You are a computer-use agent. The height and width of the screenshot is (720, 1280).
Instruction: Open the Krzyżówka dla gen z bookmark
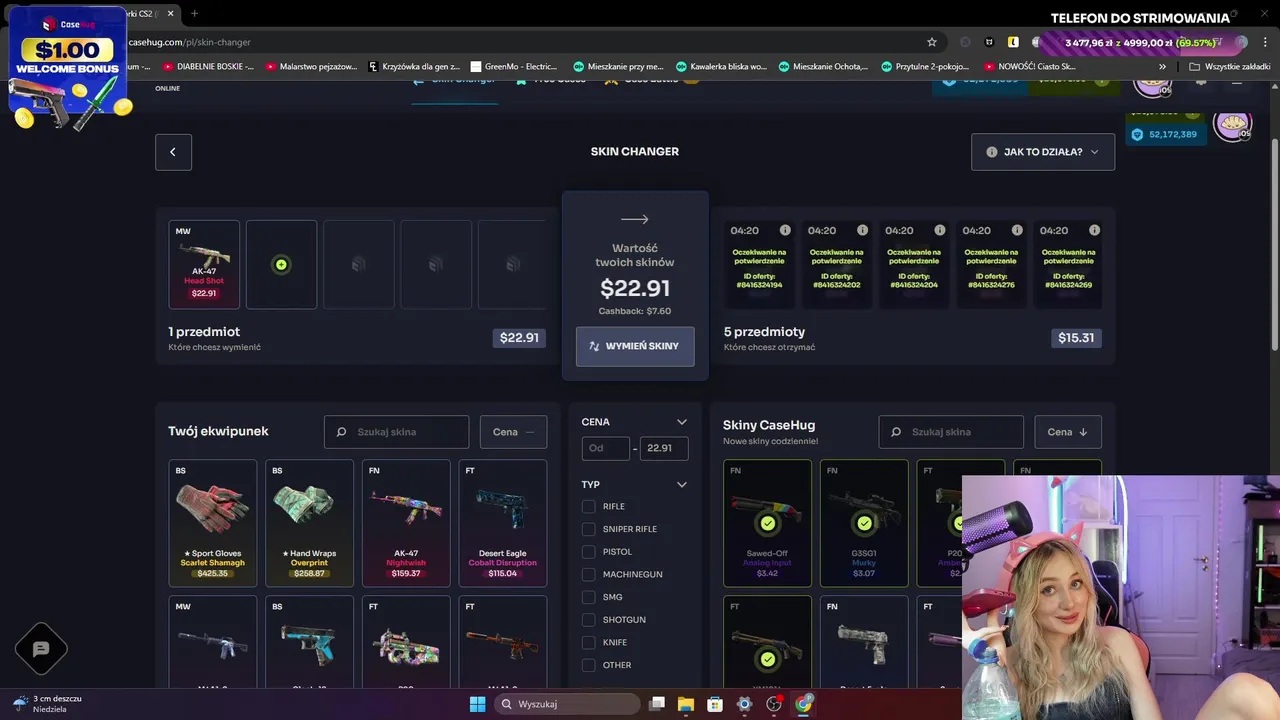coord(413,67)
